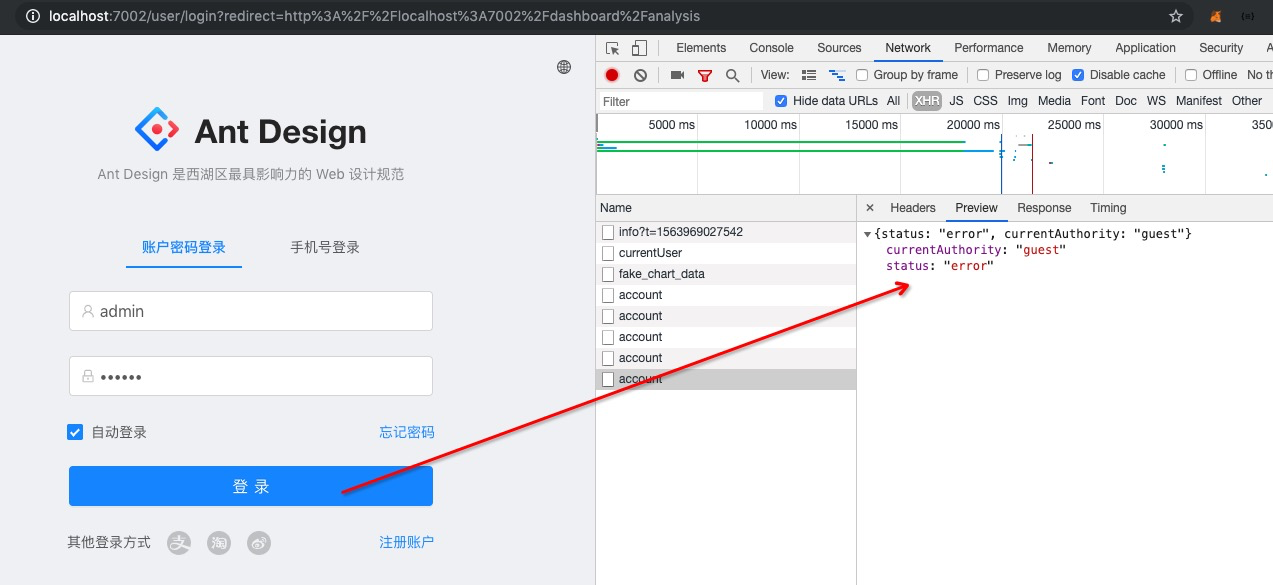Switch to 手机号登录 tab
The height and width of the screenshot is (585, 1273).
325,247
